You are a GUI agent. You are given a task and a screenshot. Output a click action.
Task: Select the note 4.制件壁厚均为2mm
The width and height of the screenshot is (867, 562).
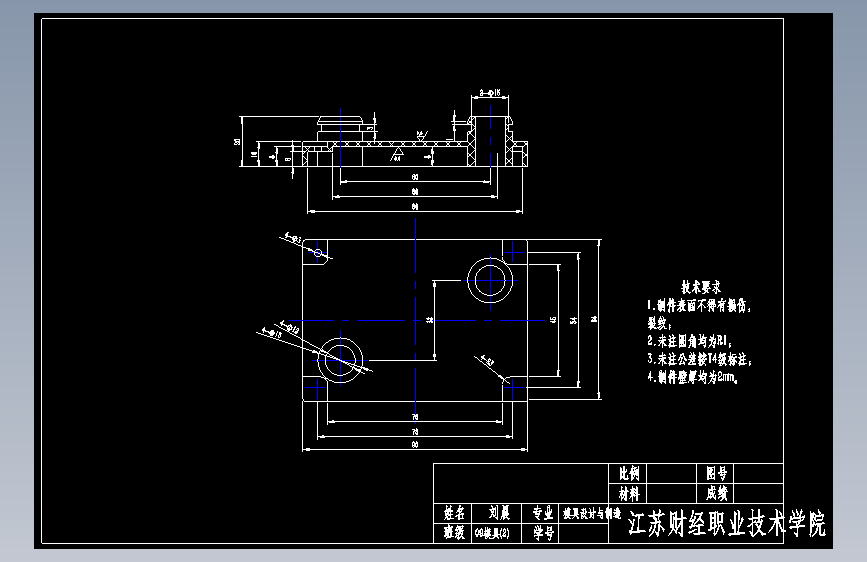point(693,377)
